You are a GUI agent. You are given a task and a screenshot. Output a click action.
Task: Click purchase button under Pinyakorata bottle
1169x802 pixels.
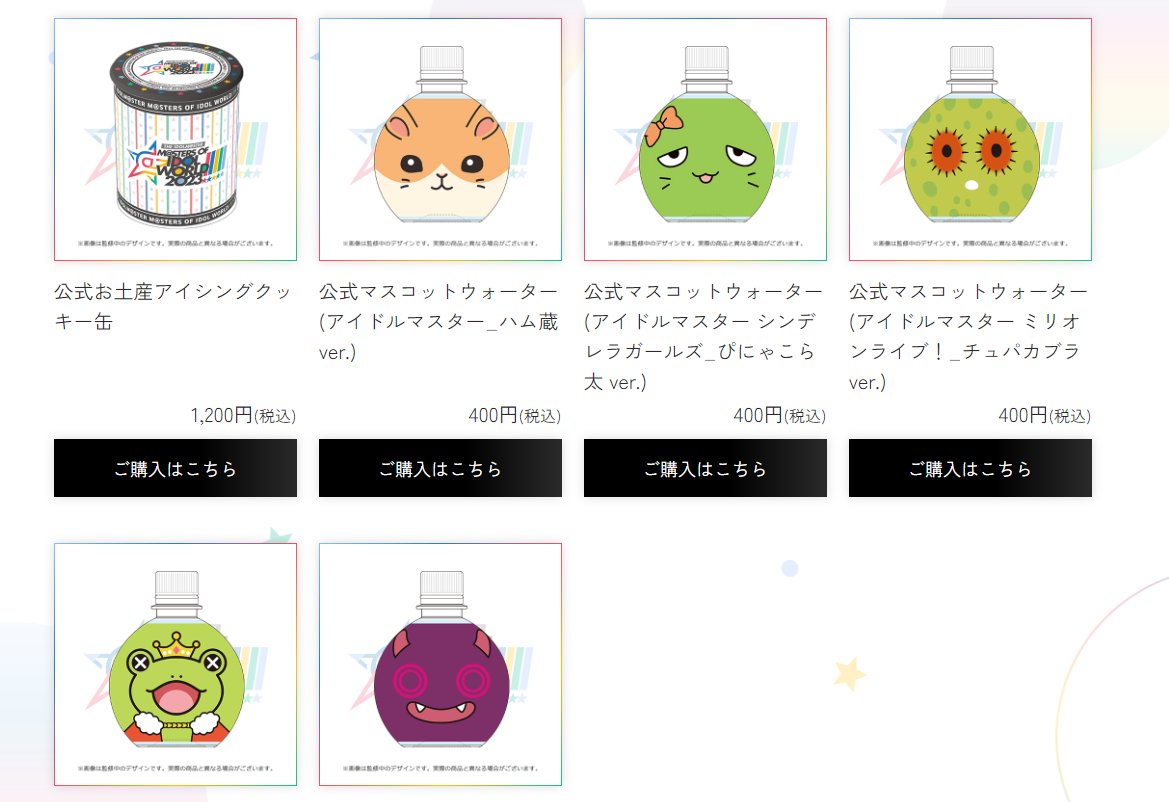705,468
